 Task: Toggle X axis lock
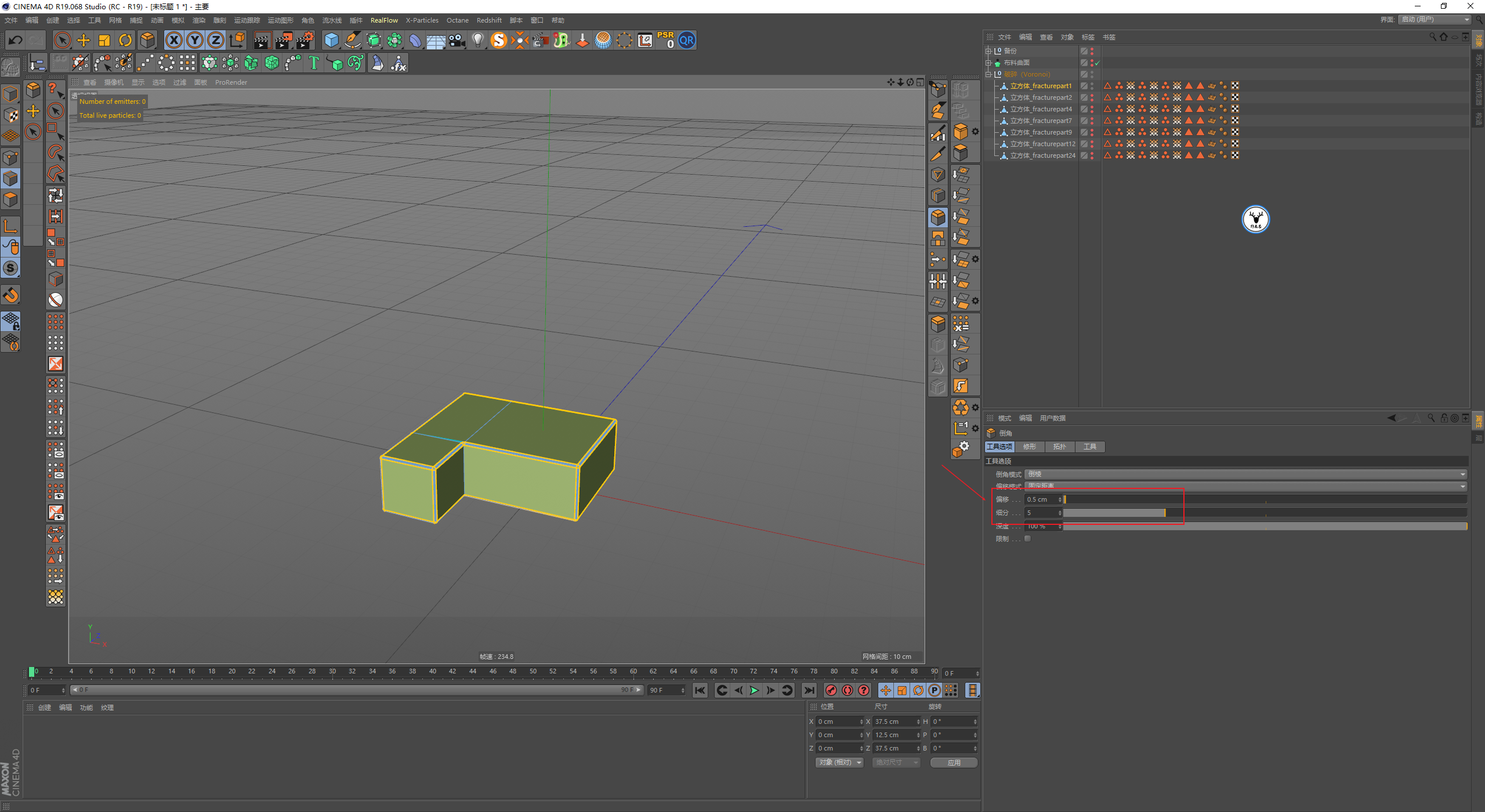tap(173, 40)
